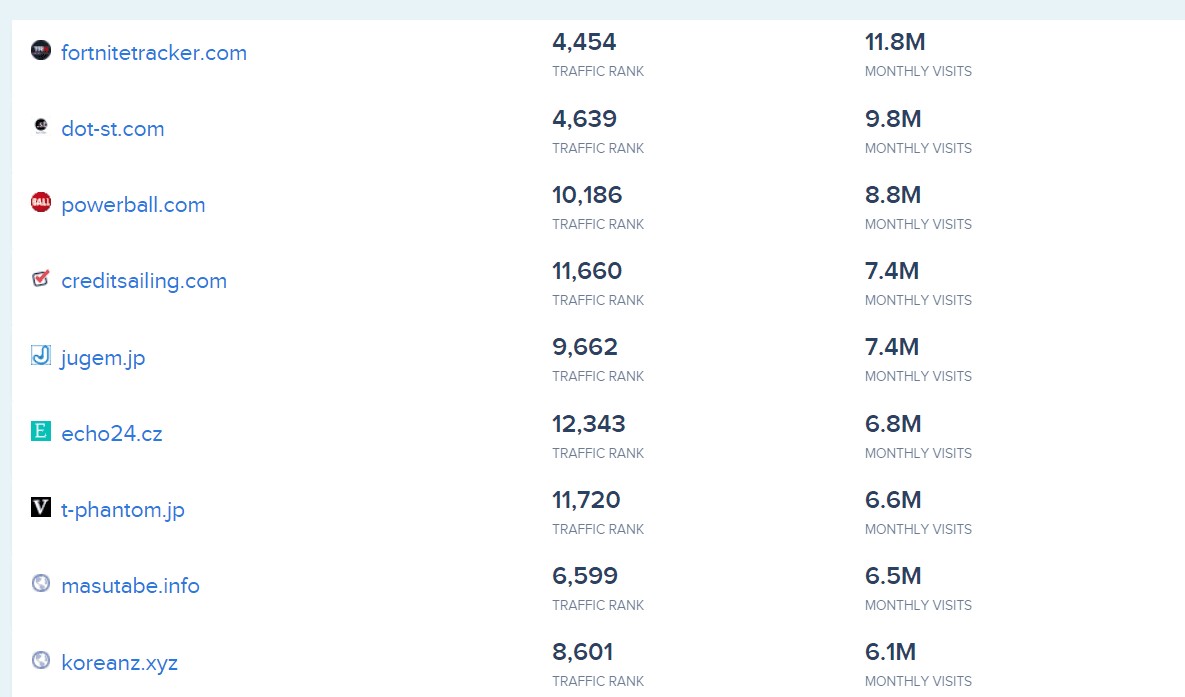1185x697 pixels.
Task: Click the red Powerball ball icon
Action: point(40,201)
